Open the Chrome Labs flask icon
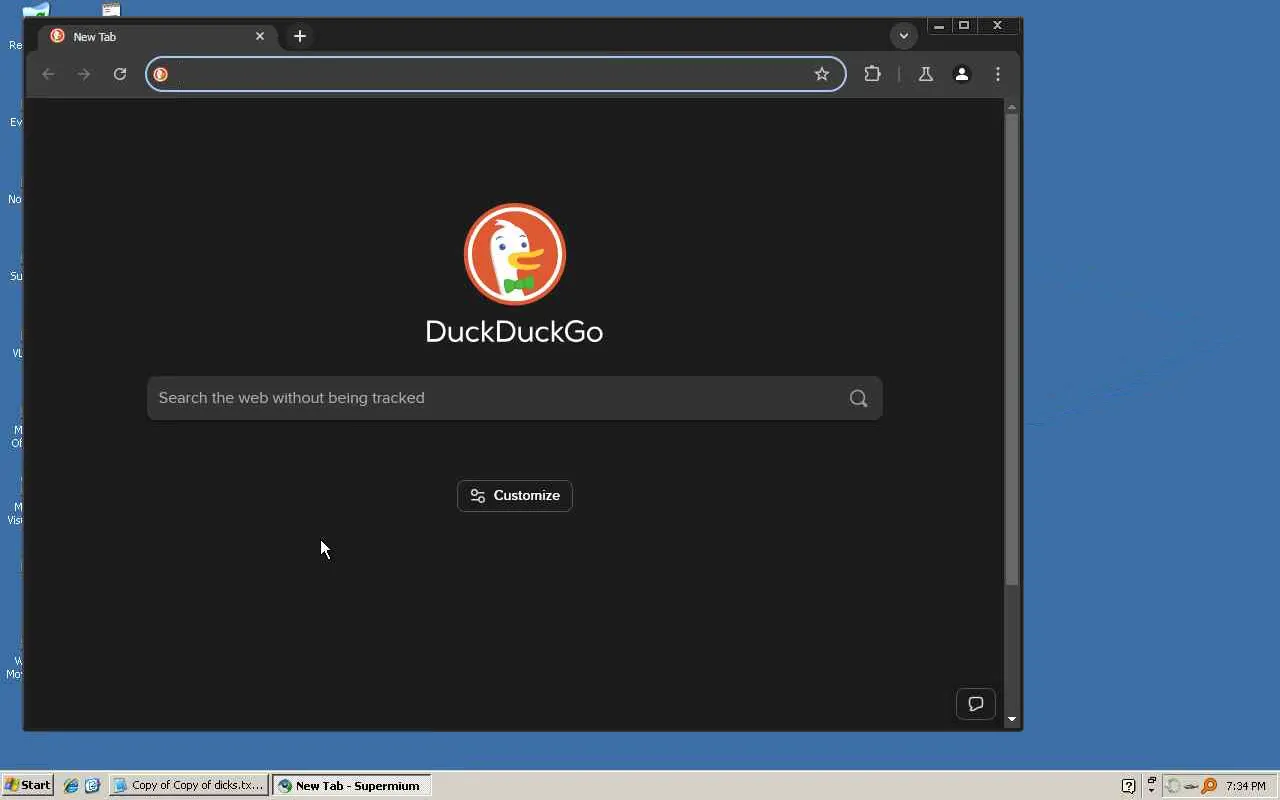Image resolution: width=1280 pixels, height=800 pixels. pos(926,74)
